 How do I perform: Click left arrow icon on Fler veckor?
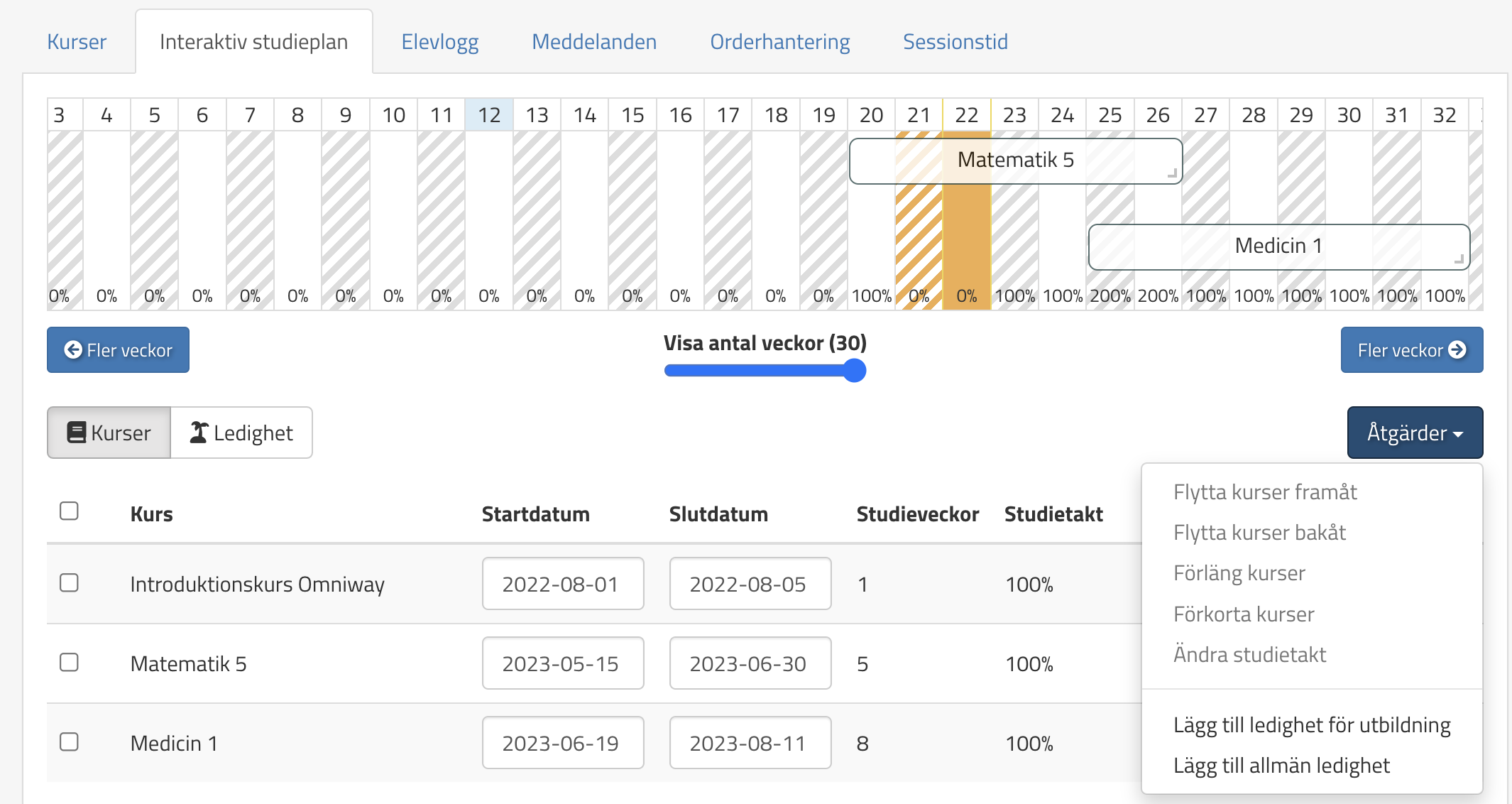click(x=72, y=349)
